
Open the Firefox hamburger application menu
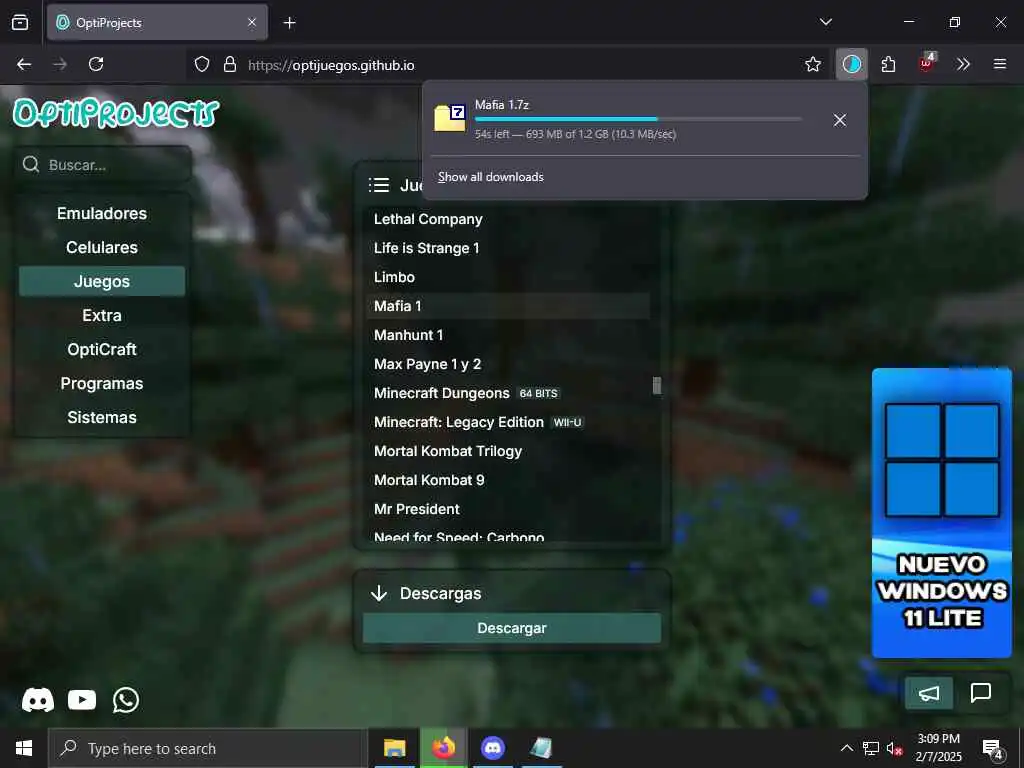pyautogui.click(x=1000, y=64)
